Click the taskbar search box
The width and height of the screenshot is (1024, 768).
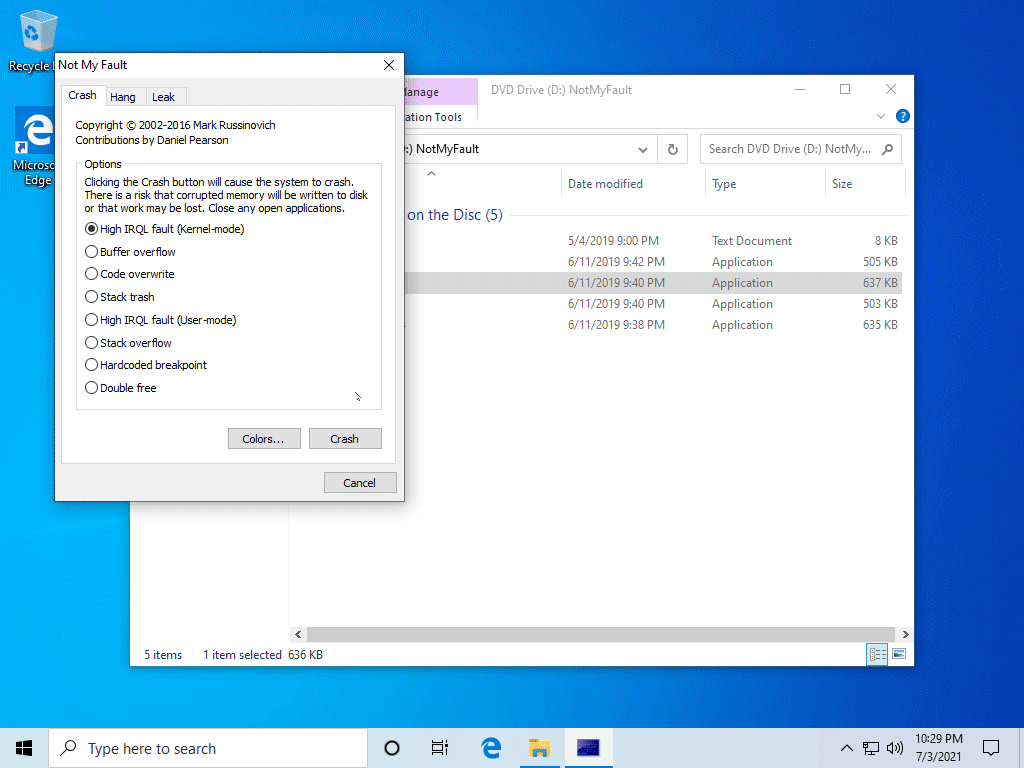208,748
